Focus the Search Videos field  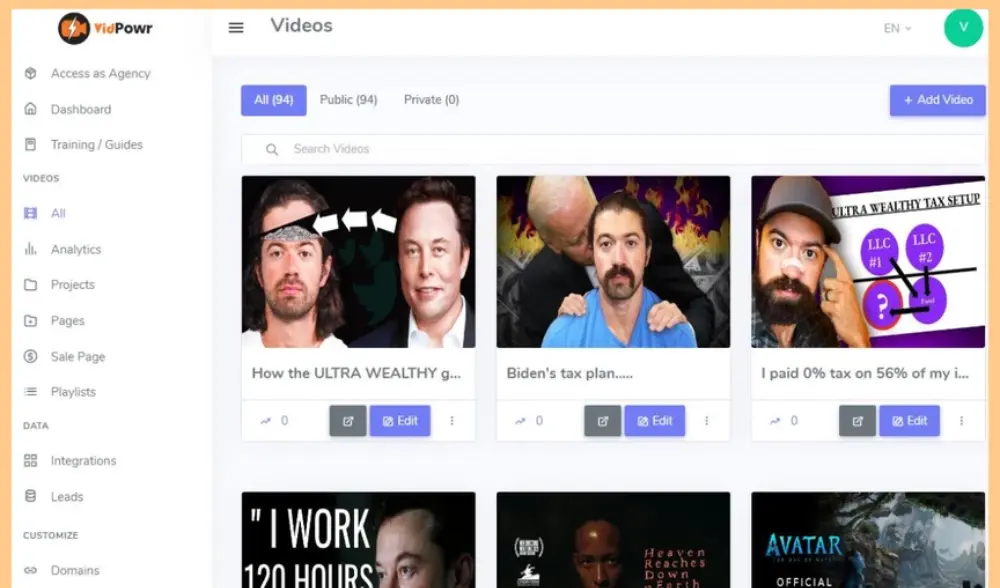614,149
